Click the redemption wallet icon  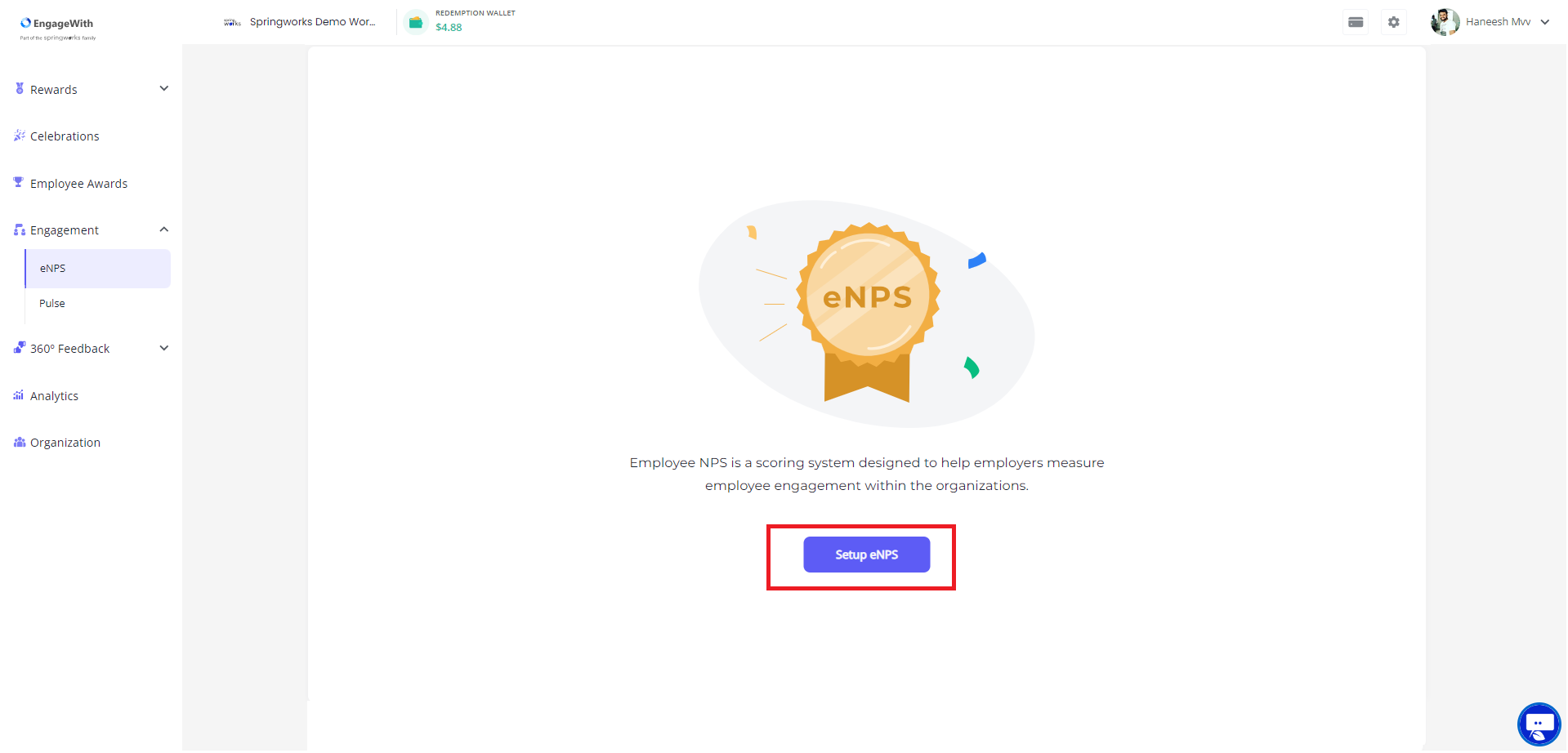(x=416, y=23)
